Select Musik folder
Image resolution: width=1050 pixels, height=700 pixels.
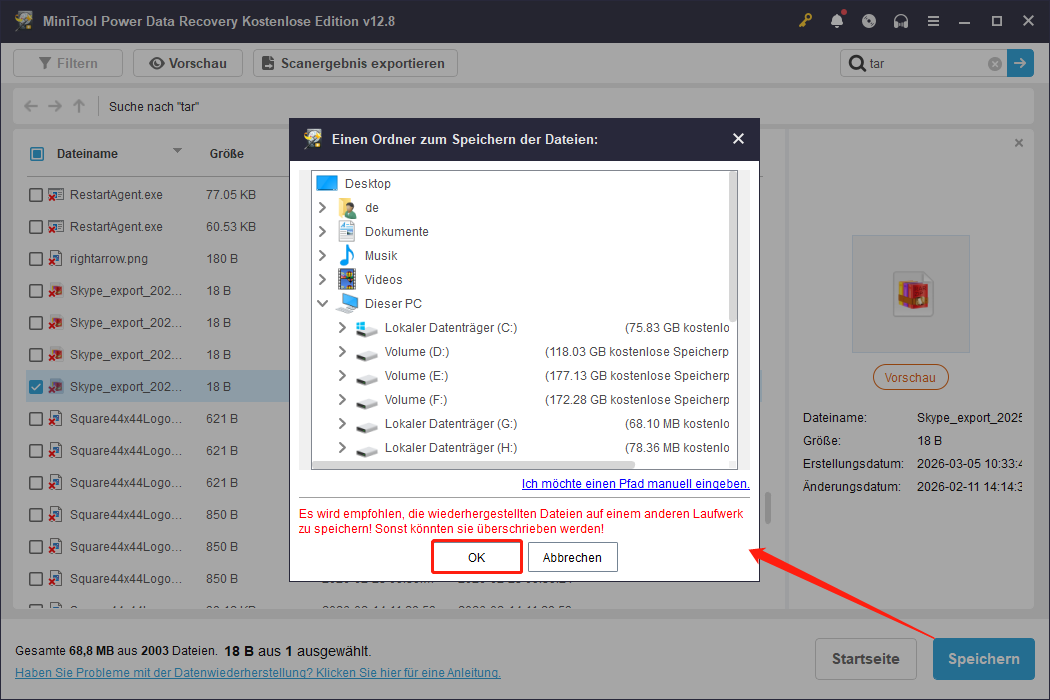(x=380, y=256)
